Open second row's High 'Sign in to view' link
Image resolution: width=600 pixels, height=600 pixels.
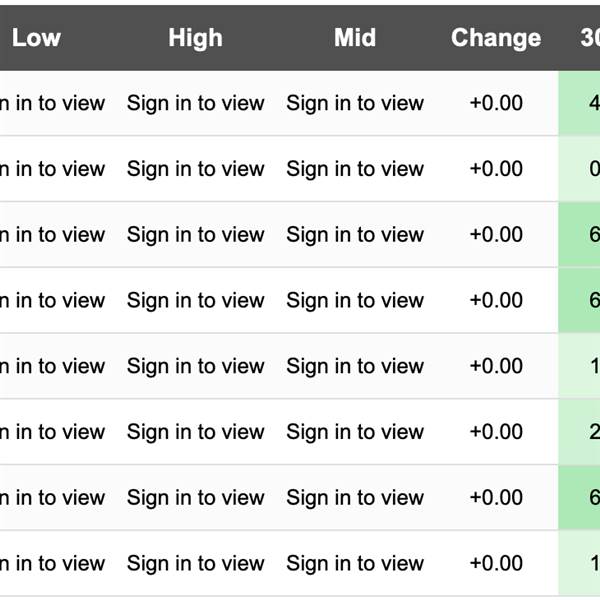point(196,169)
